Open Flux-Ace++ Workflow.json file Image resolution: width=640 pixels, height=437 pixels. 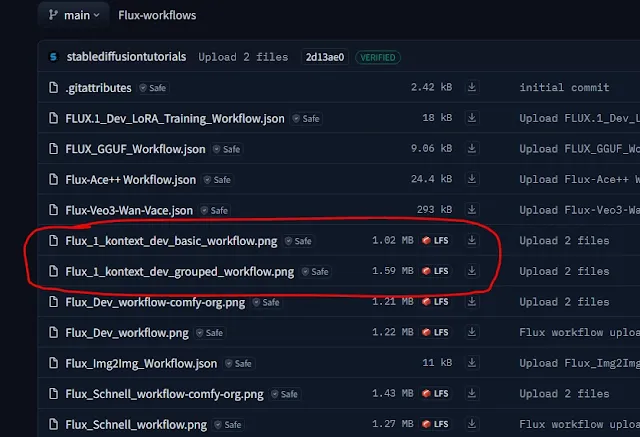(131, 180)
